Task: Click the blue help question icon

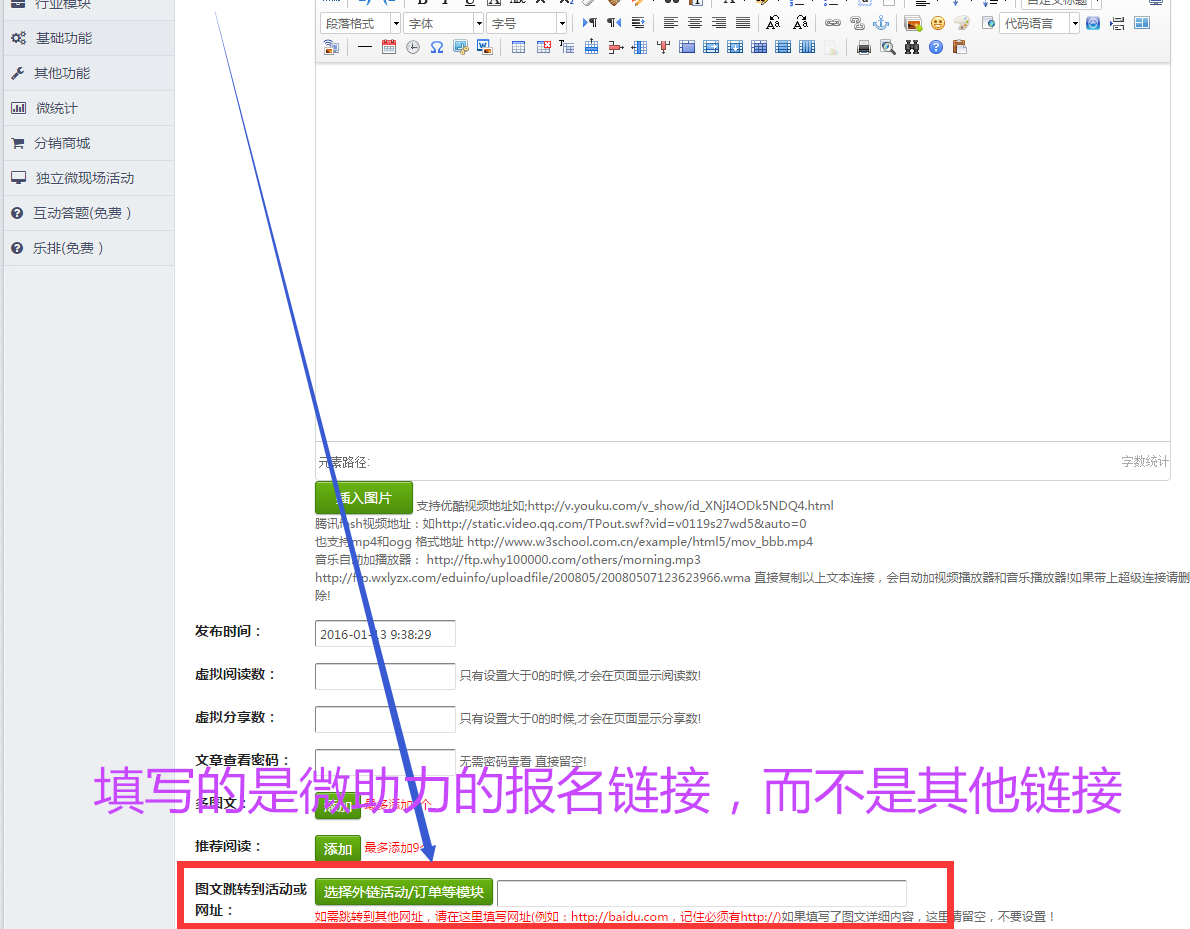Action: click(x=936, y=47)
